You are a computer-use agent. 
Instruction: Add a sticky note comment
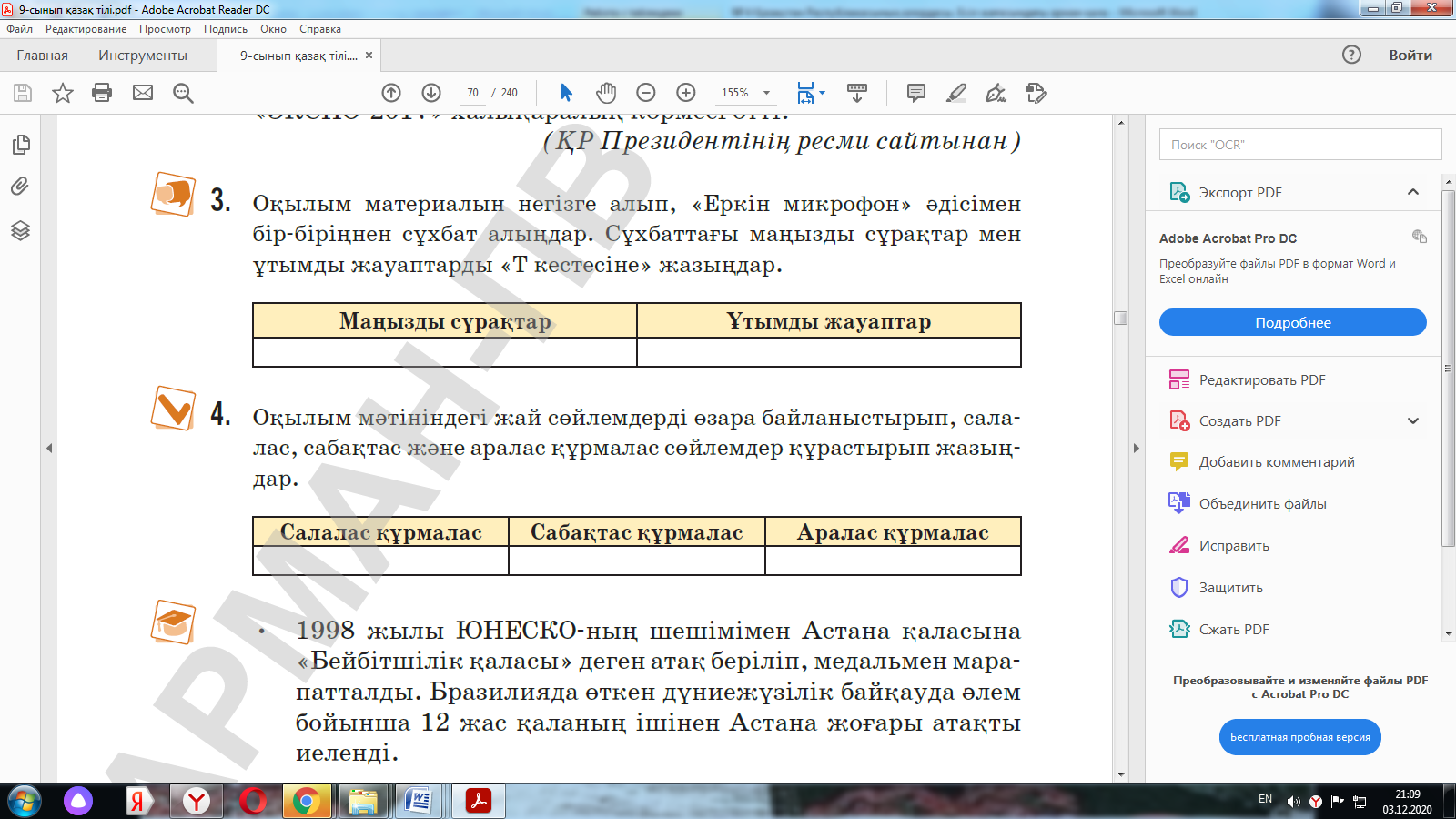click(x=916, y=93)
